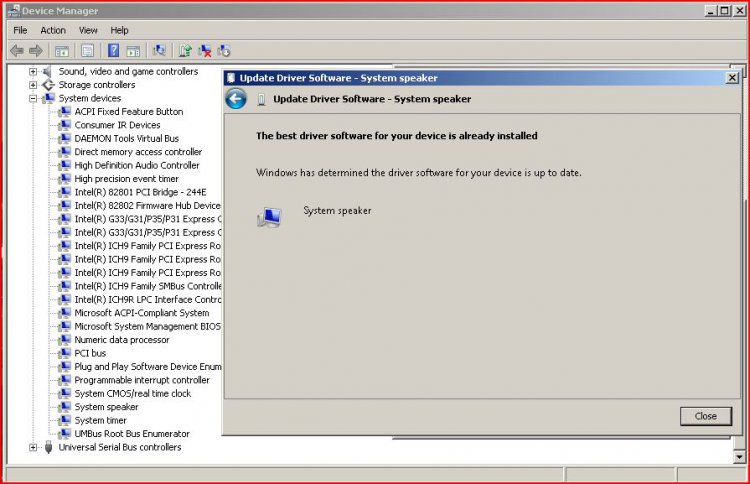The height and width of the screenshot is (484, 750).
Task: Click the Device Manager title bar icon
Action: tap(13, 11)
